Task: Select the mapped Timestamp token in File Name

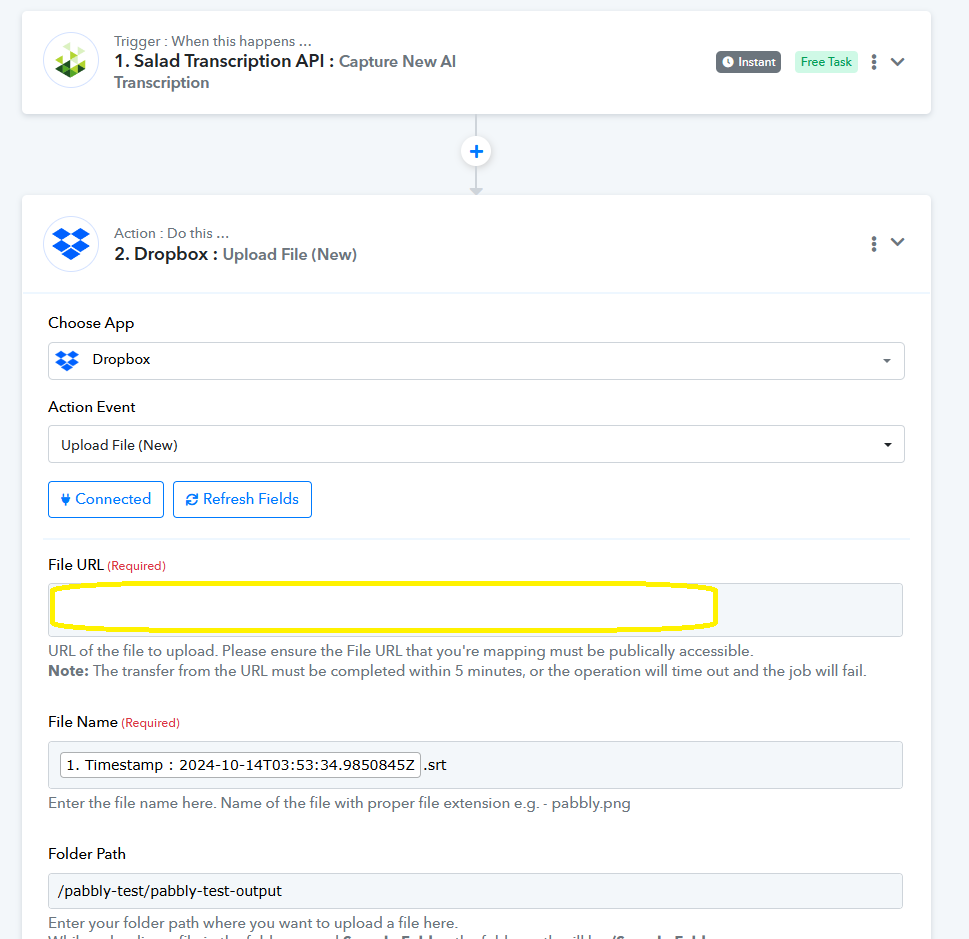Action: point(240,765)
